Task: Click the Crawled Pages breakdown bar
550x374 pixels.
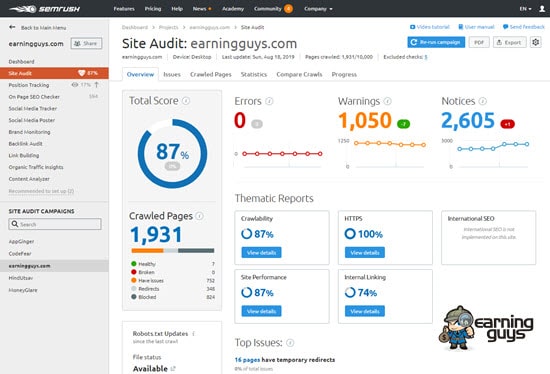Action: 173,251
